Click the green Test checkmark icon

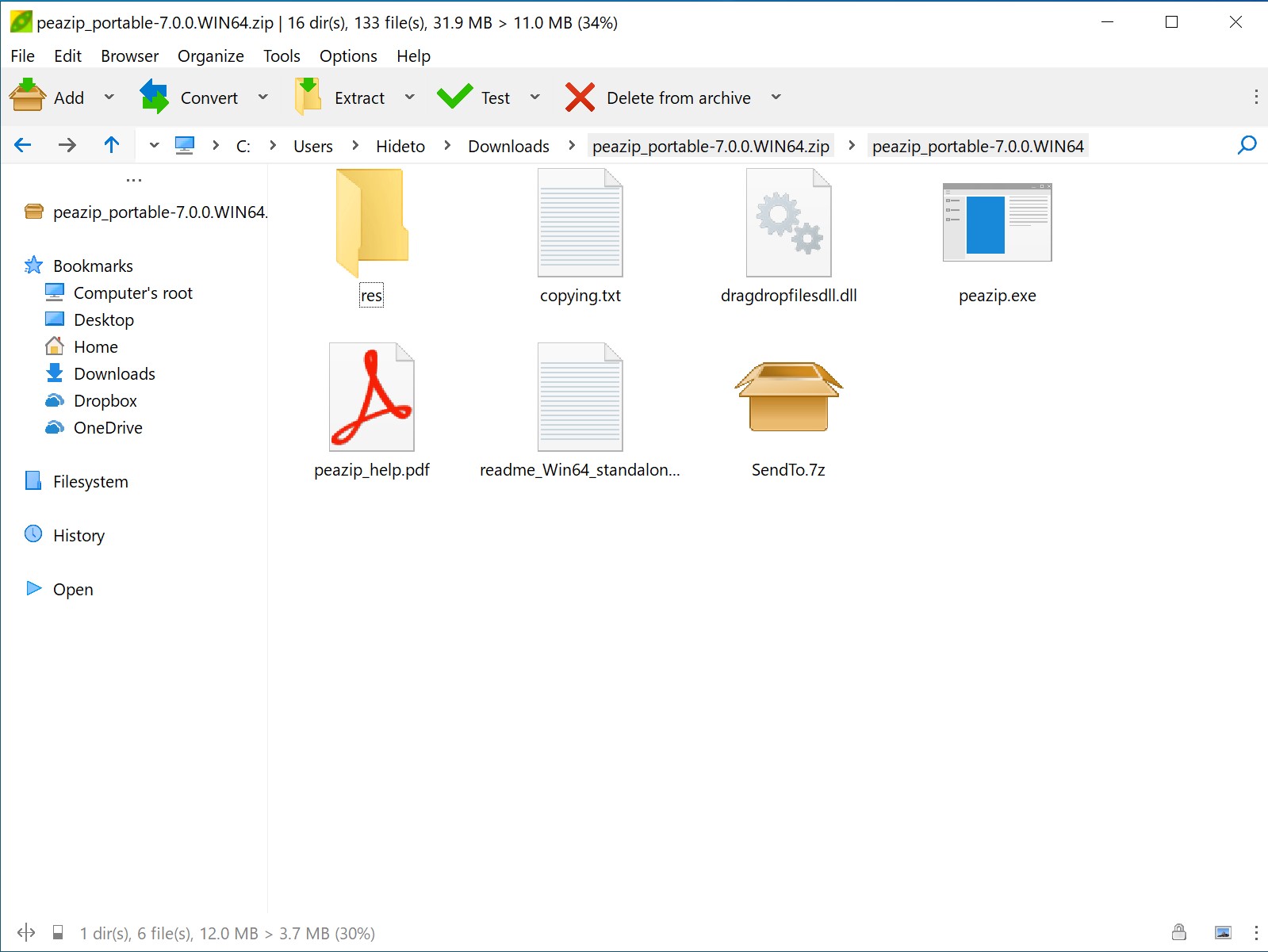[454, 97]
